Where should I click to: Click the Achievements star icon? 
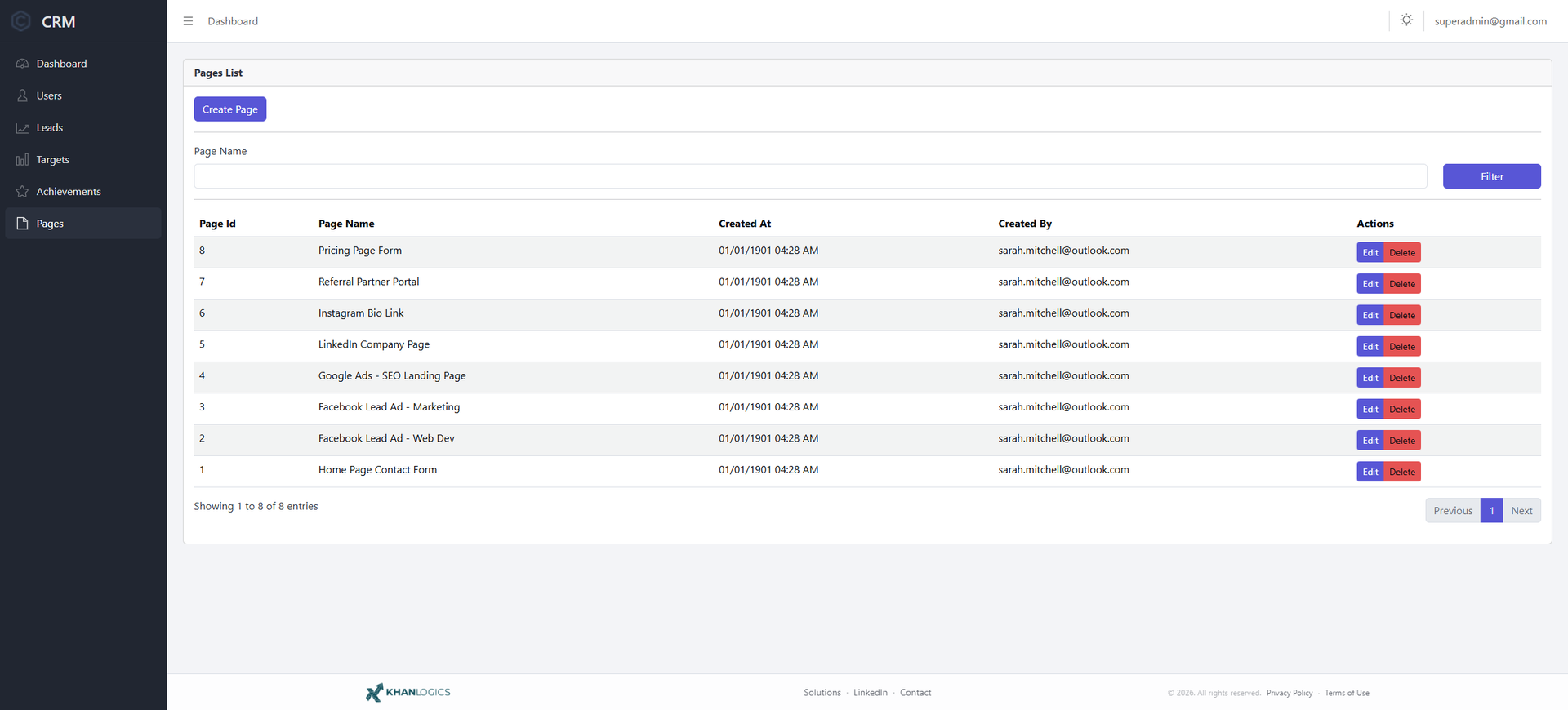tap(22, 192)
